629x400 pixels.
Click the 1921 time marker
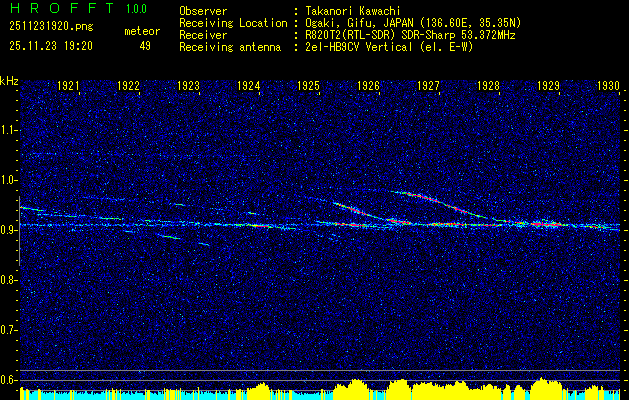[x=69, y=87]
